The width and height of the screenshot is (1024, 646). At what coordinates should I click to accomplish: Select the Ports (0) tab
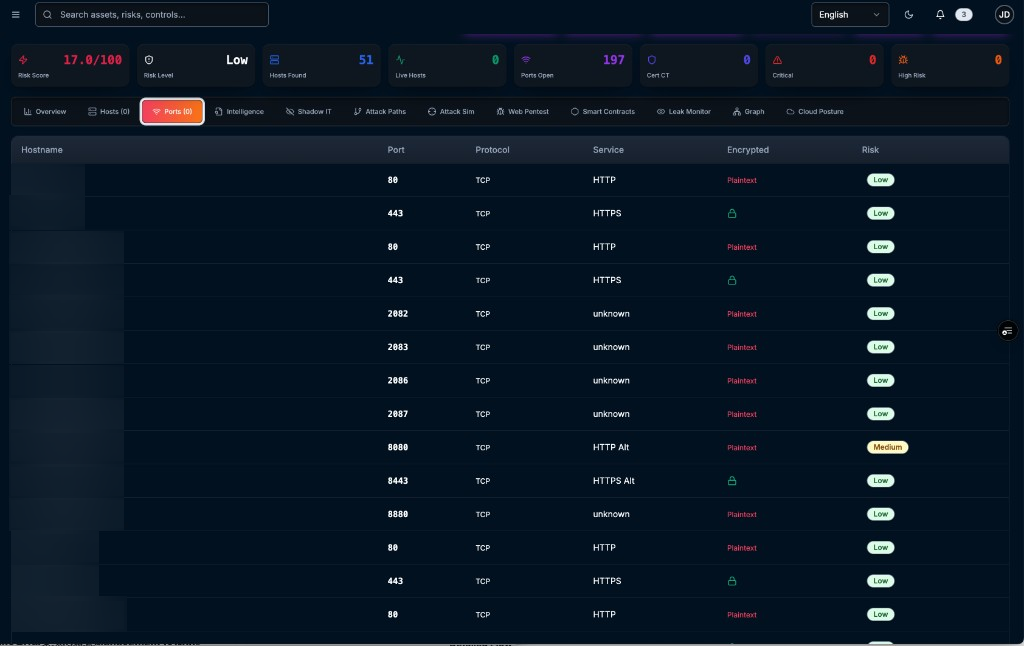172,112
